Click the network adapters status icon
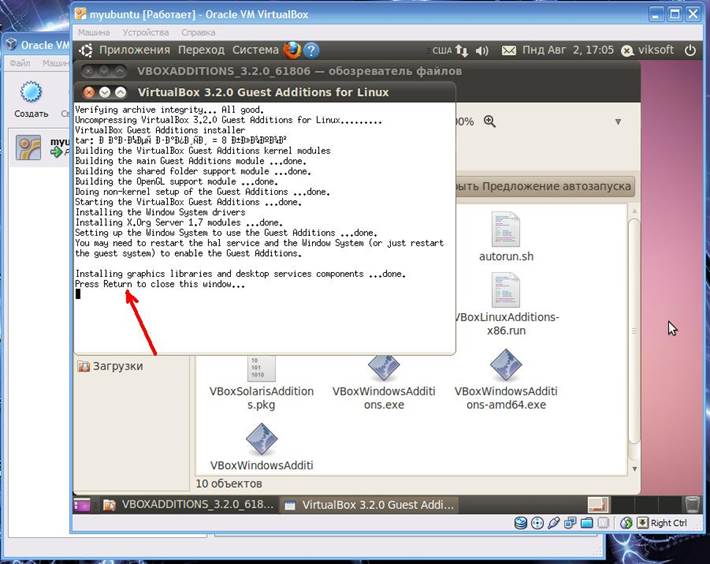Image resolution: width=710 pixels, height=564 pixels. [570, 523]
